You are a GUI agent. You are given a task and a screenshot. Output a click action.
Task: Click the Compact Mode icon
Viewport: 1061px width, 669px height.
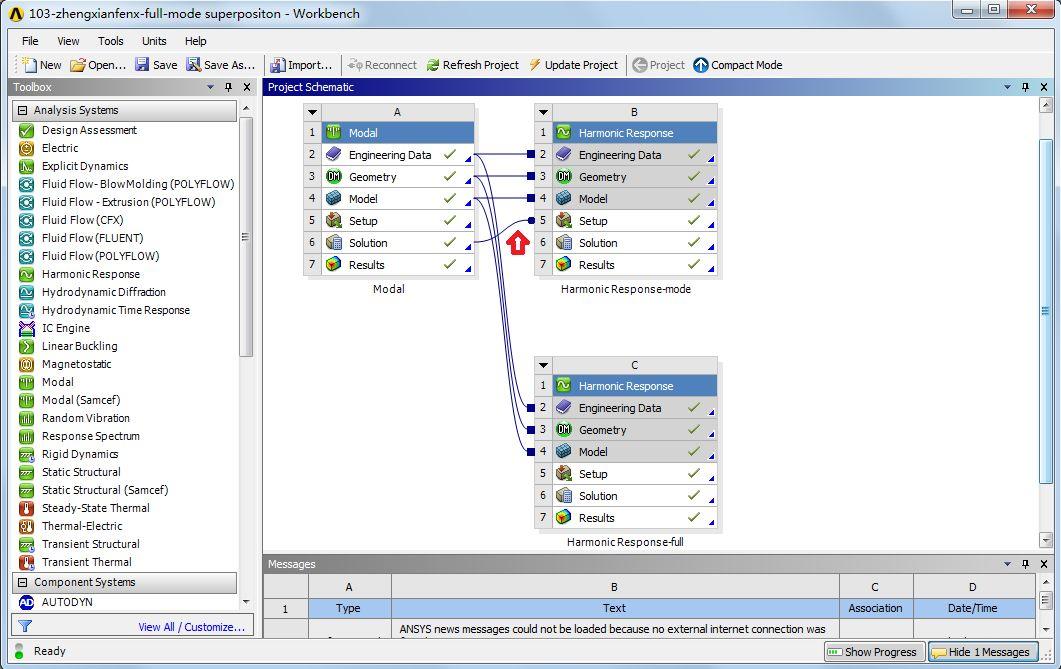point(700,65)
